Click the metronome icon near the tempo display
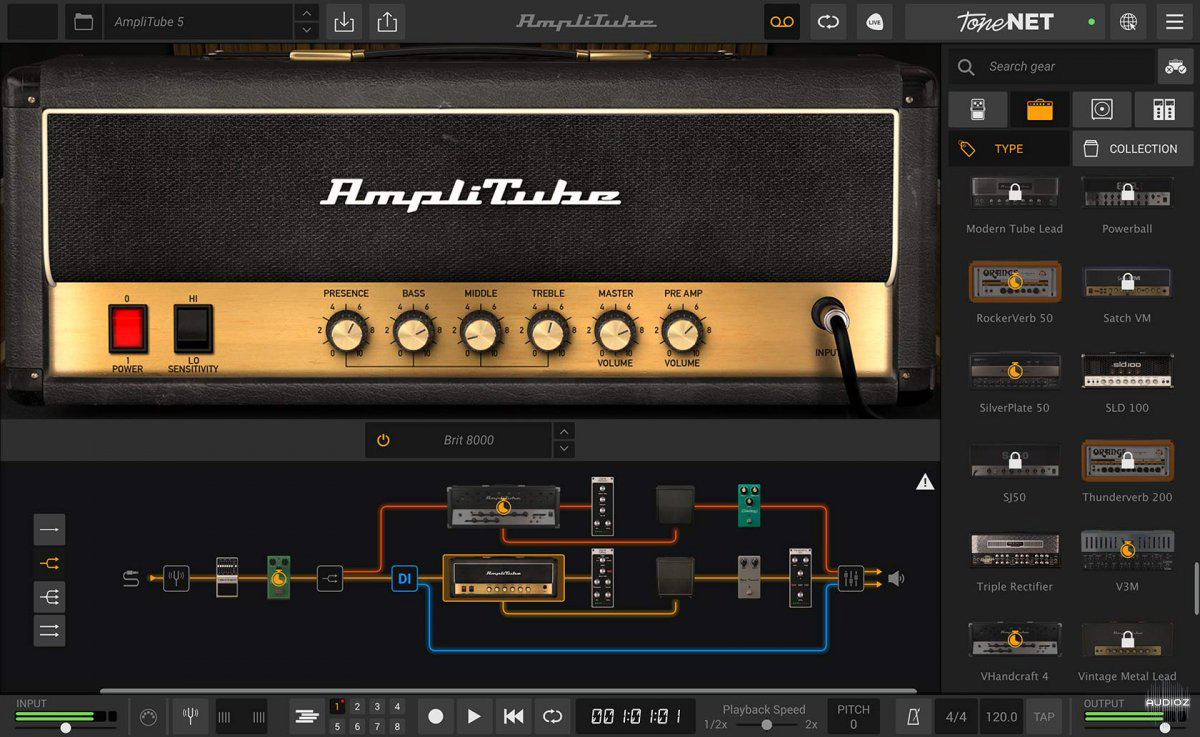The width and height of the screenshot is (1200, 737). [x=912, y=716]
